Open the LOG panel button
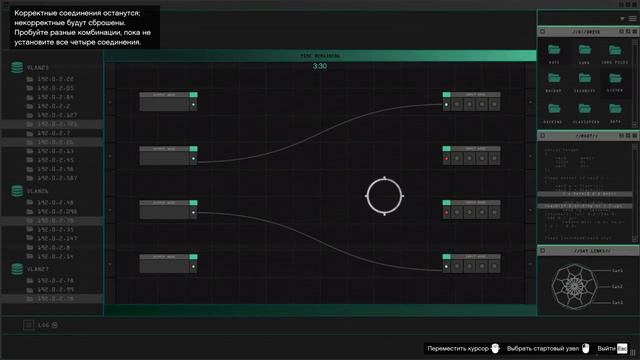 click(x=48, y=325)
